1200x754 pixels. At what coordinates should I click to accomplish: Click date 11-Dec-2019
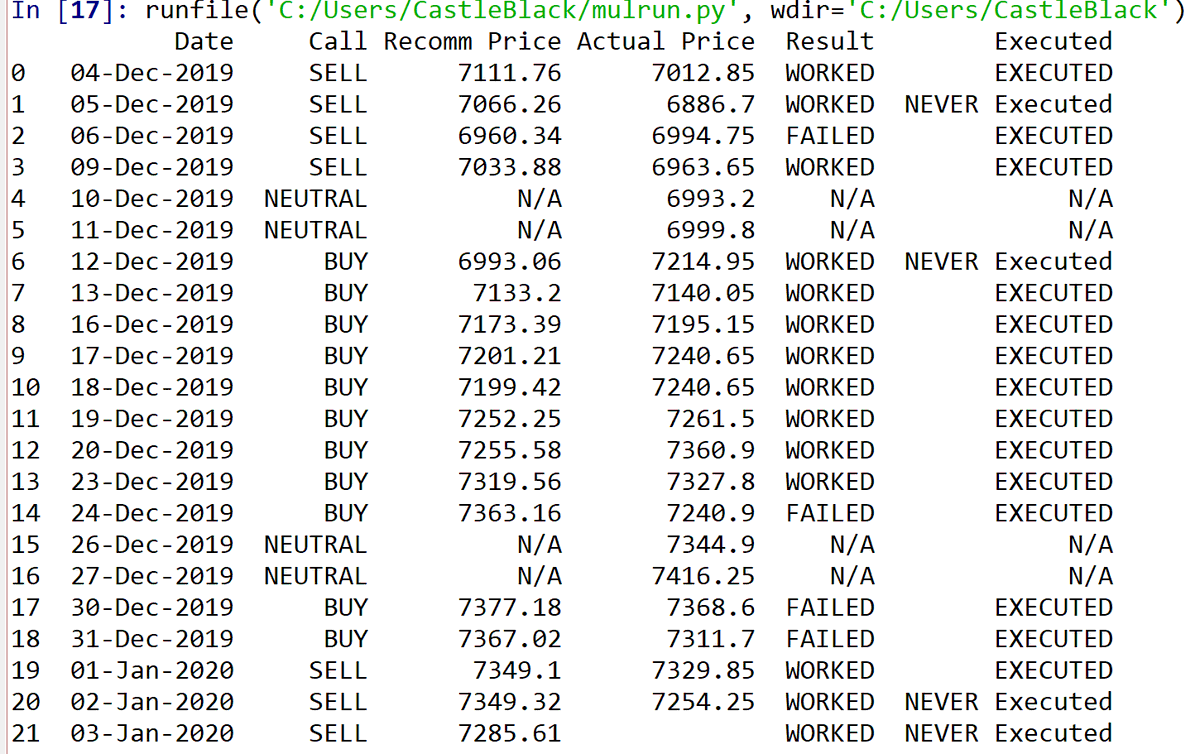[152, 230]
